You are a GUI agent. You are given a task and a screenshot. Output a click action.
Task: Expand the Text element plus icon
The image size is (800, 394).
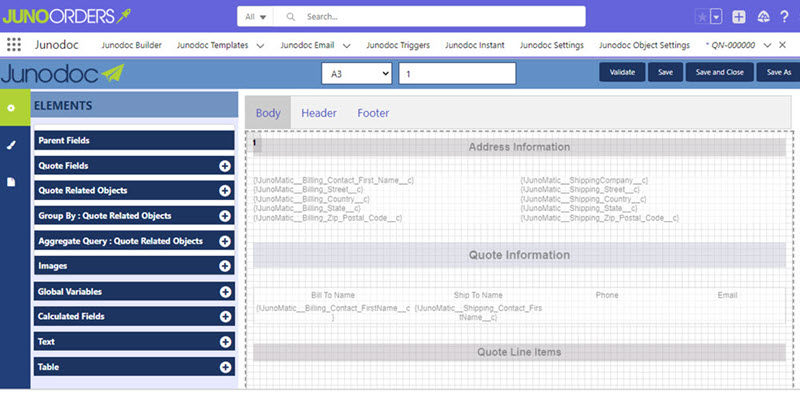tap(225, 342)
